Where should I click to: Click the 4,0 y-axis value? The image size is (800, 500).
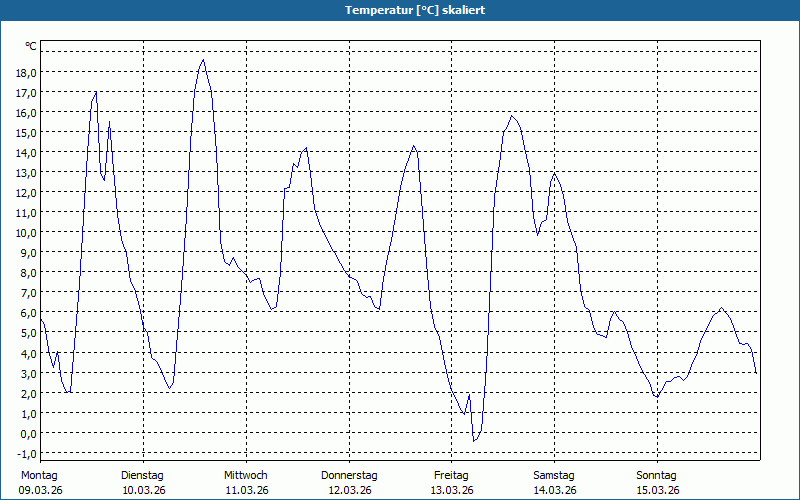[29, 353]
